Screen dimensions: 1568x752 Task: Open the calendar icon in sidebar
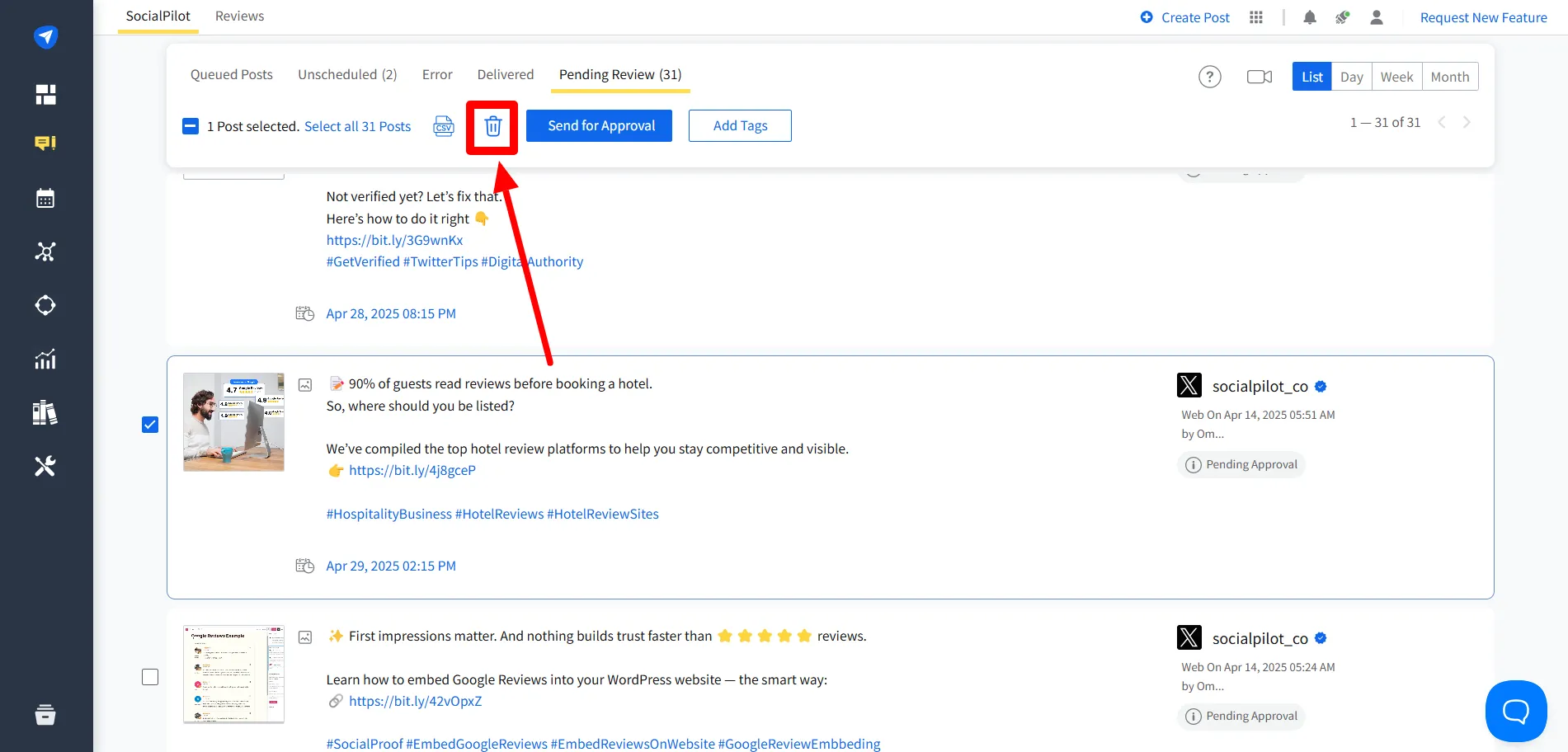click(45, 198)
